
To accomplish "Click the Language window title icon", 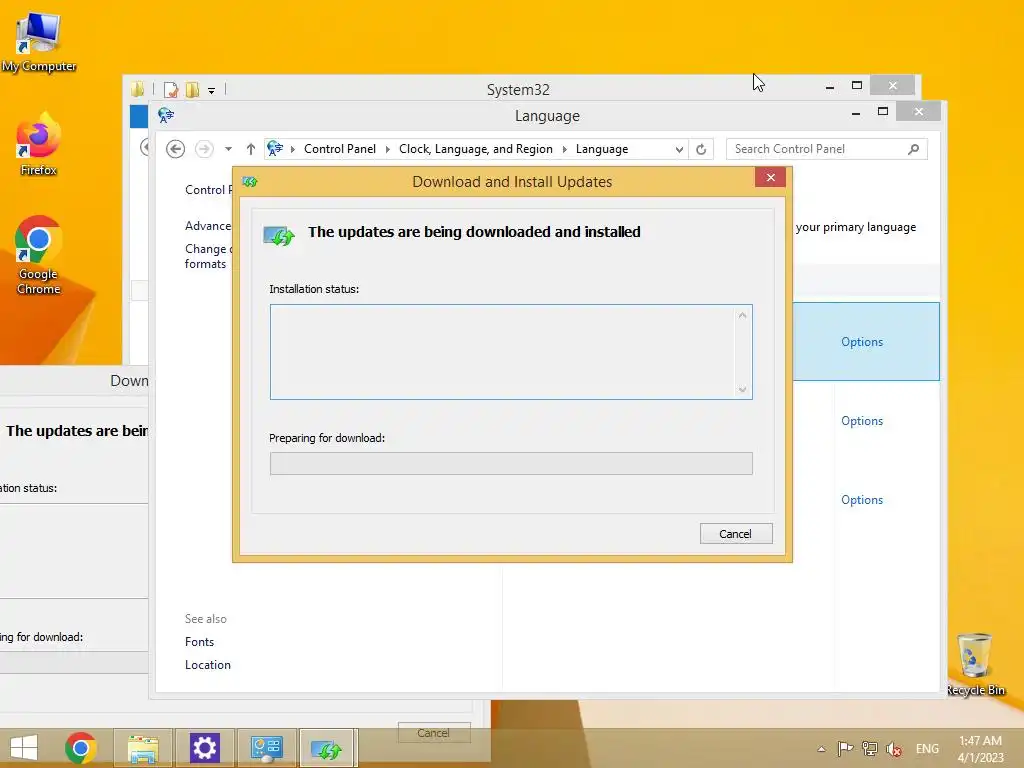I will (166, 116).
